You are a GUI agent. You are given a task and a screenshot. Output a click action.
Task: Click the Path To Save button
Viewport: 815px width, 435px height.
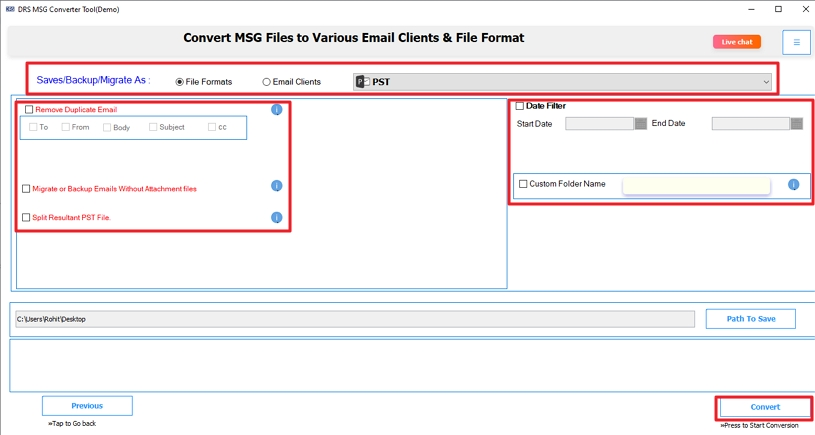click(751, 319)
